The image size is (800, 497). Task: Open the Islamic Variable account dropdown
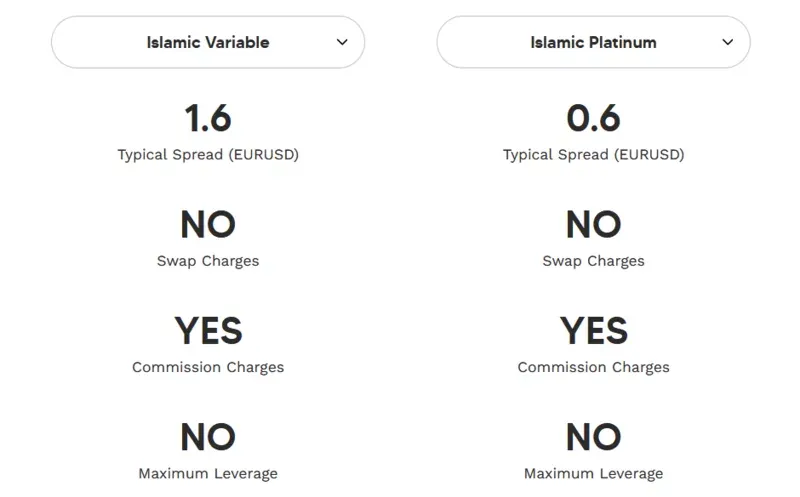[208, 42]
